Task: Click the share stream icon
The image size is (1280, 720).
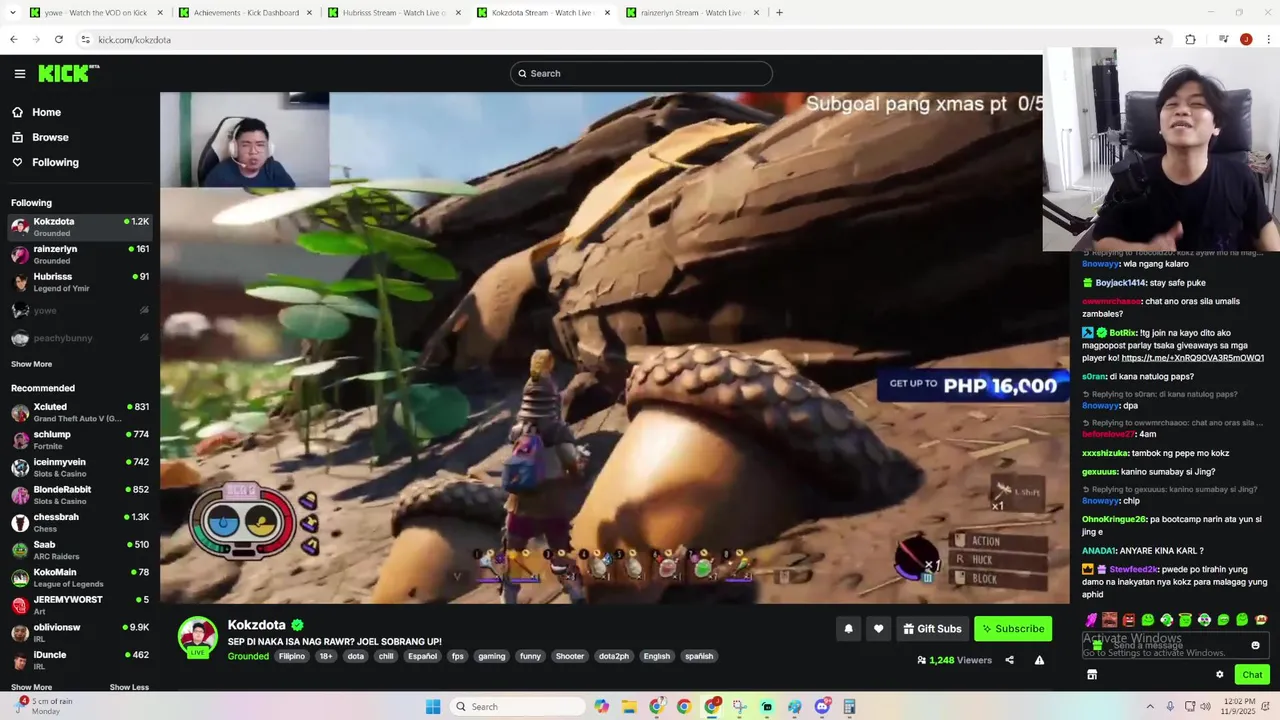Action: pyautogui.click(x=1009, y=660)
